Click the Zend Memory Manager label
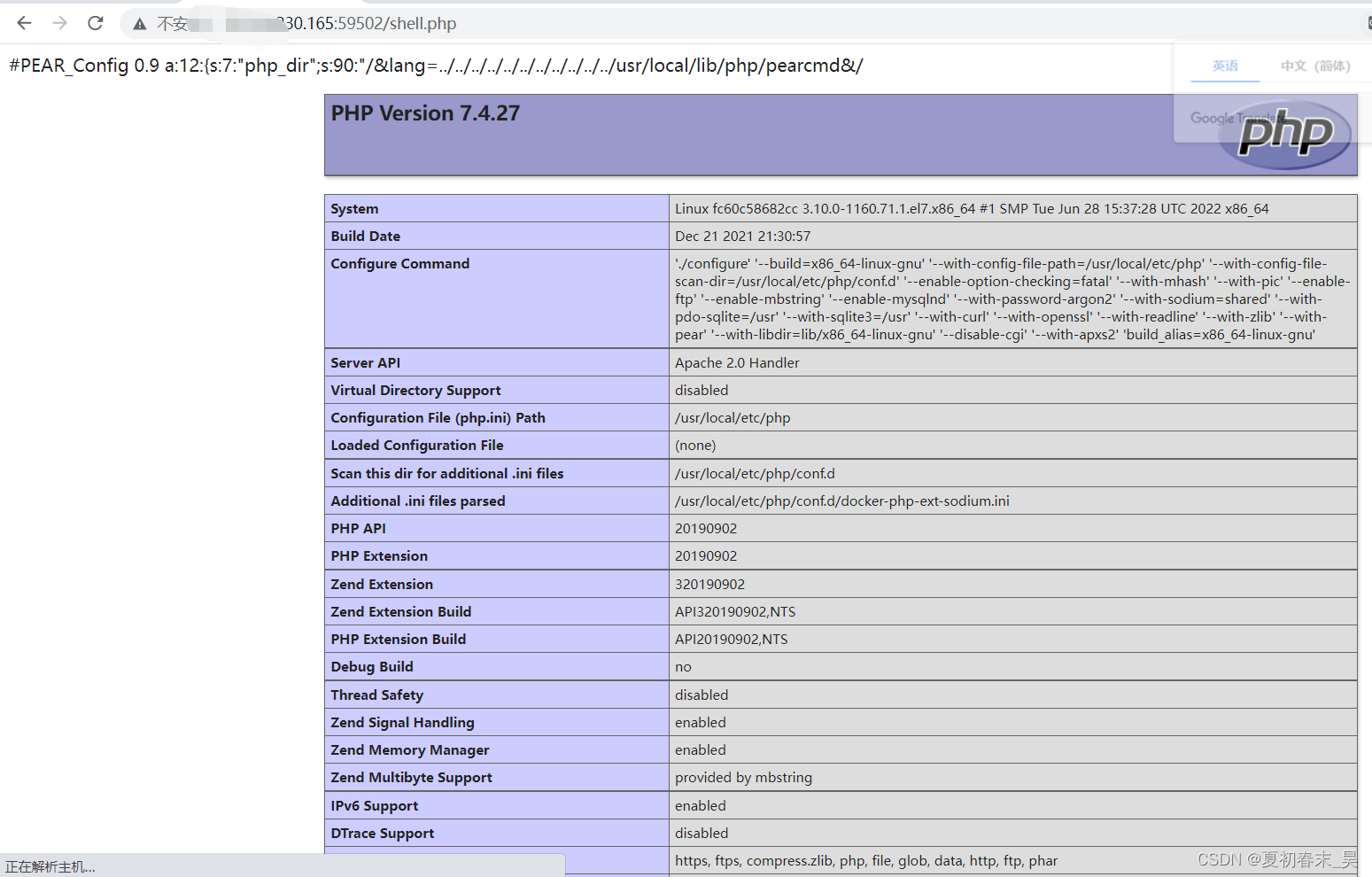The height and width of the screenshot is (877, 1372). [410, 750]
